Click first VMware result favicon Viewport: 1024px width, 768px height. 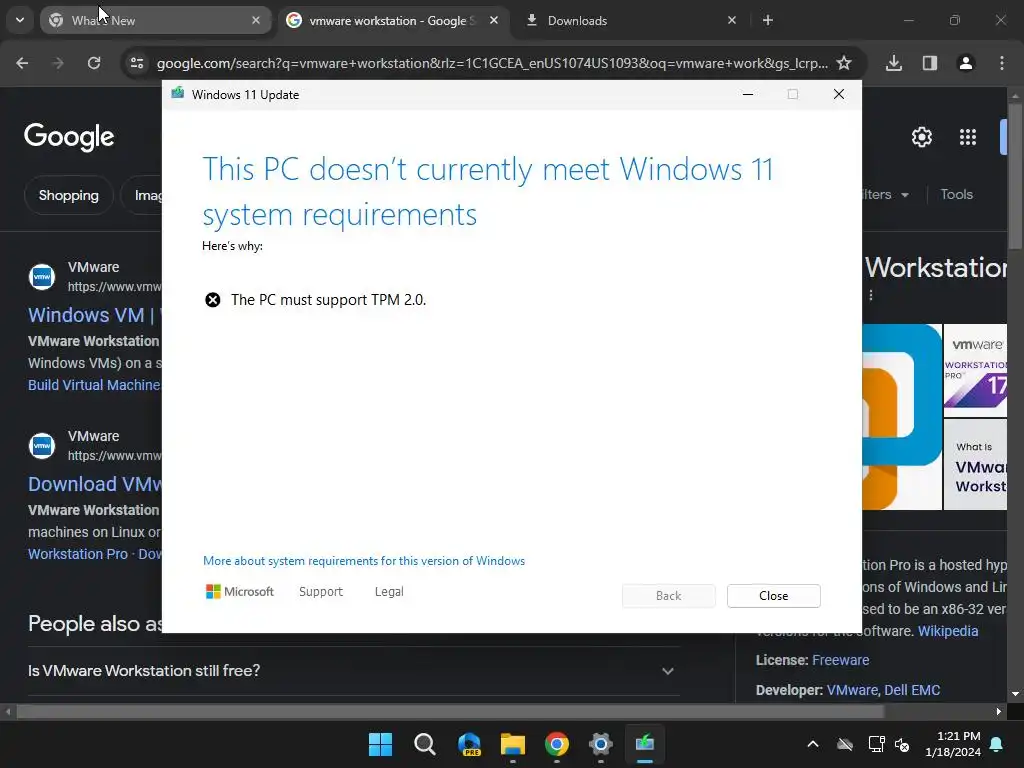pyautogui.click(x=42, y=277)
